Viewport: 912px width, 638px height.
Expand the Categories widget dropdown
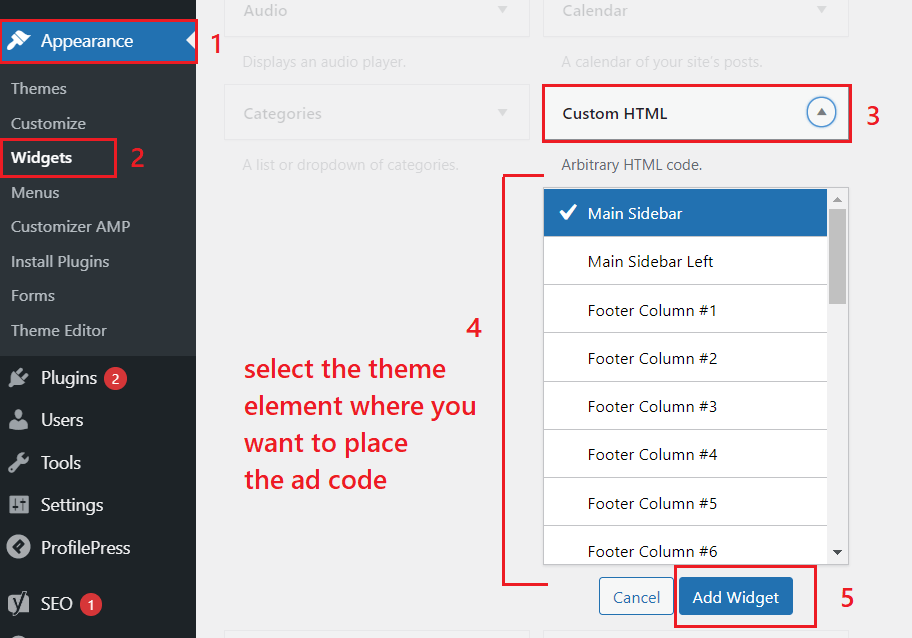502,112
